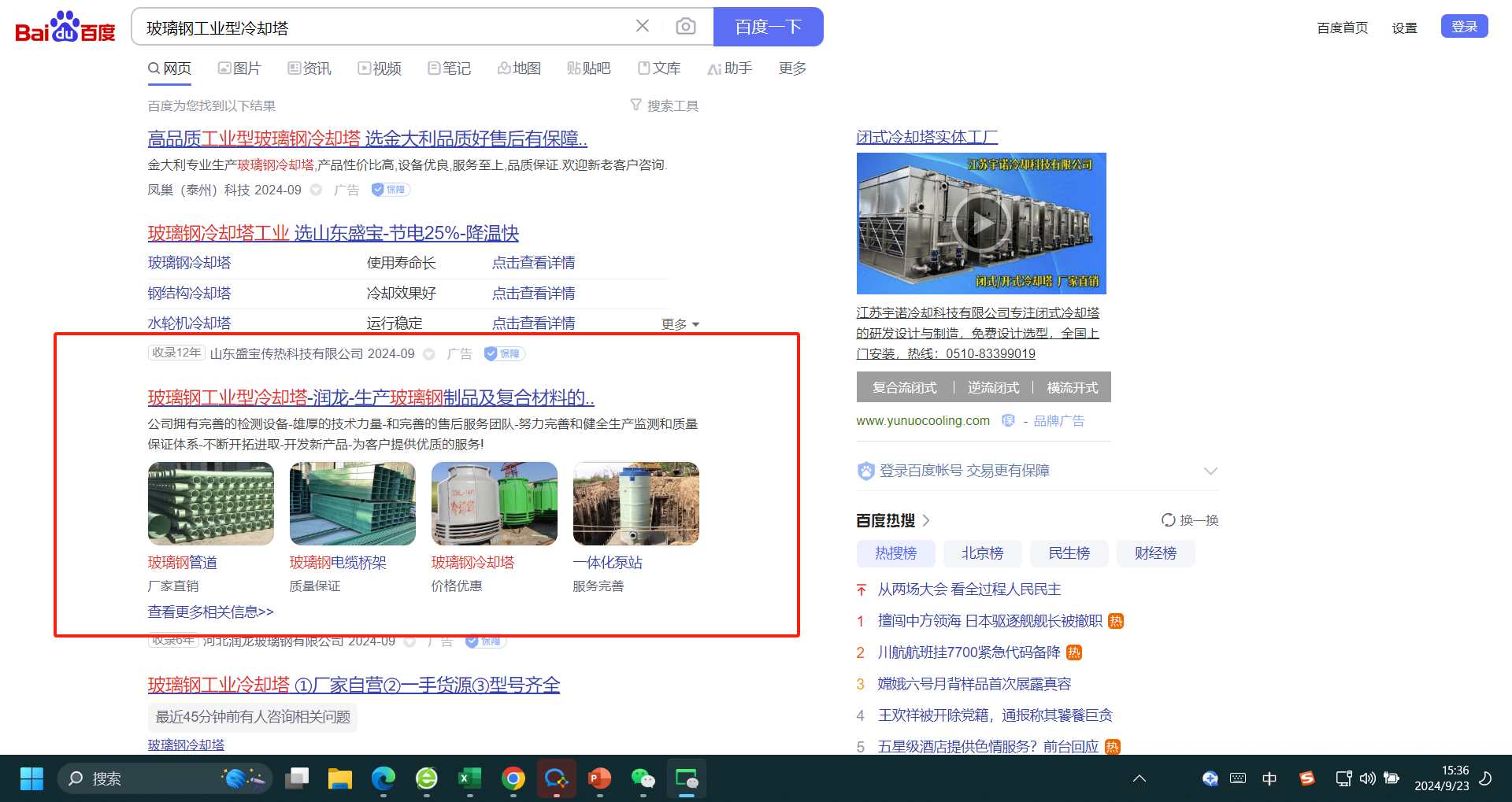Screen dimensions: 1512x802
Task: Open the 搜索工具 filter
Action: [x=664, y=105]
